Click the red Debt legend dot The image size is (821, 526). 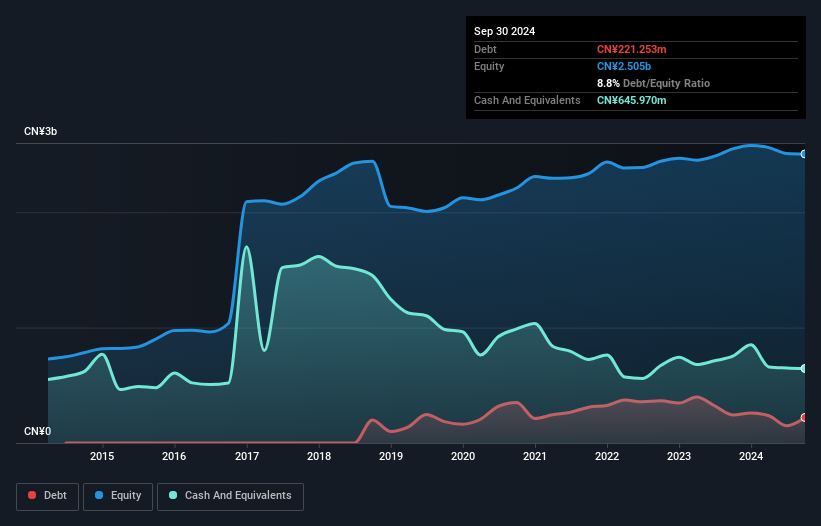click(x=32, y=495)
